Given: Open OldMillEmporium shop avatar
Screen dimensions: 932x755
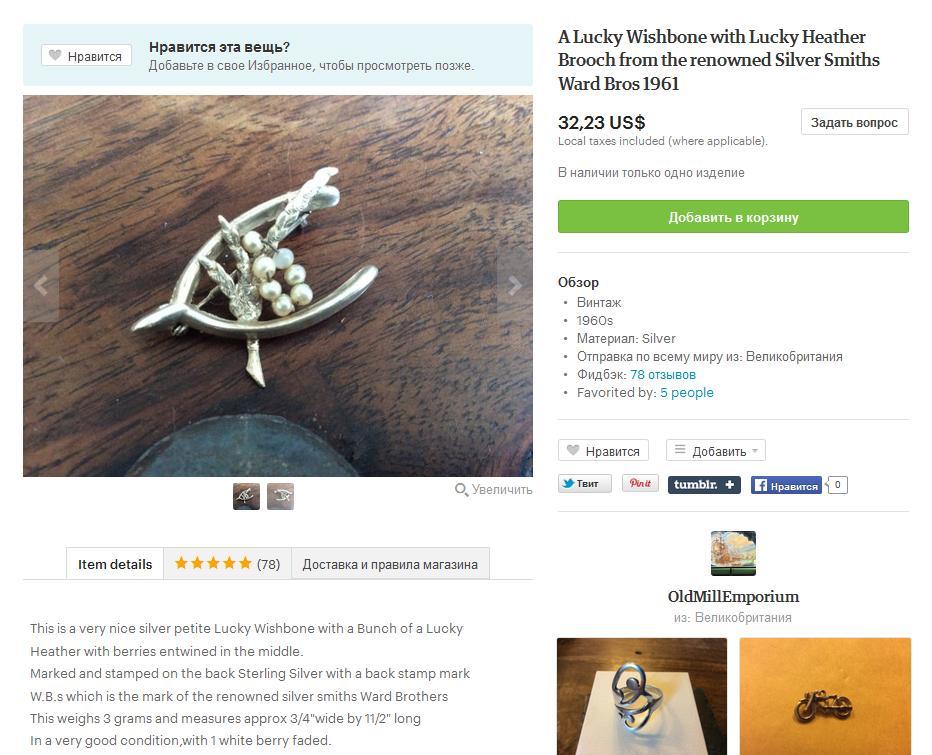Looking at the screenshot, I should 733,553.
